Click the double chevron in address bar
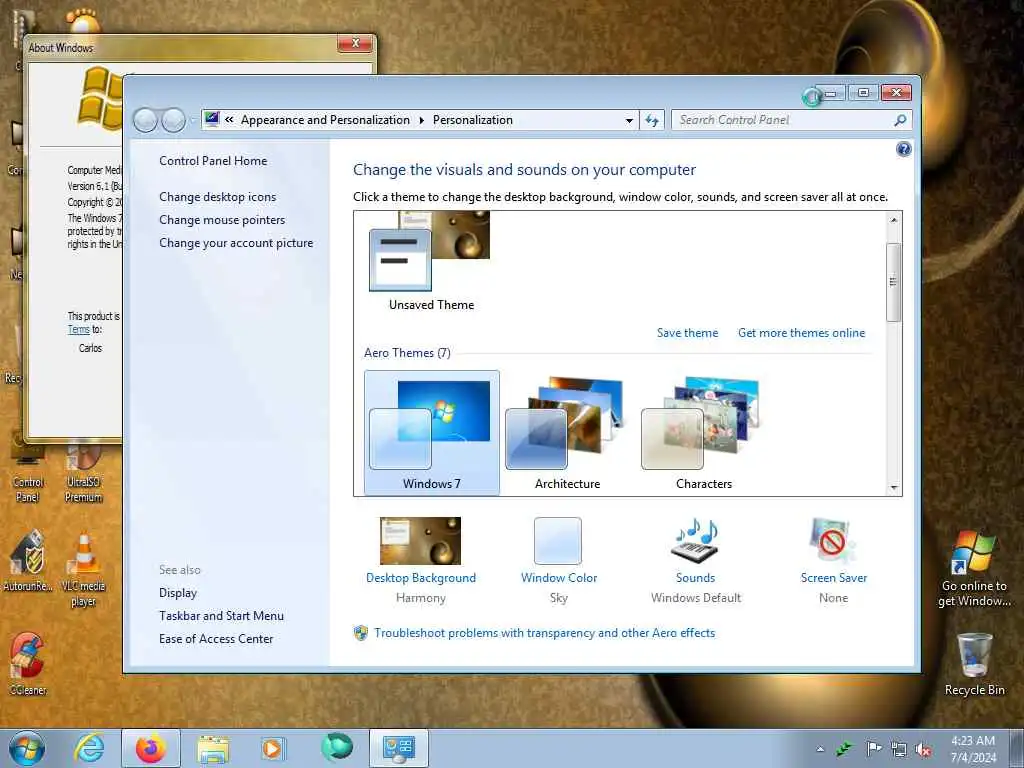Image resolution: width=1024 pixels, height=768 pixels. tap(229, 120)
